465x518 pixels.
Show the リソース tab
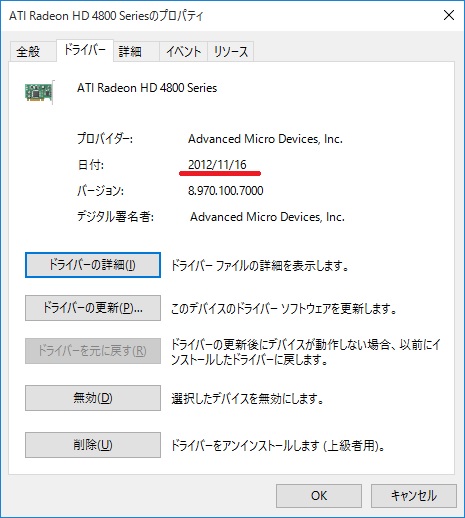(231, 52)
